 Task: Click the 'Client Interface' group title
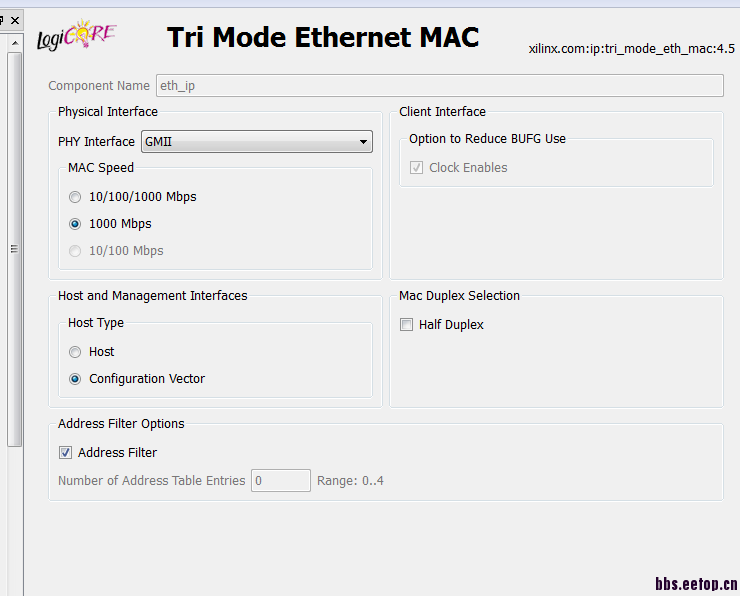coord(442,112)
